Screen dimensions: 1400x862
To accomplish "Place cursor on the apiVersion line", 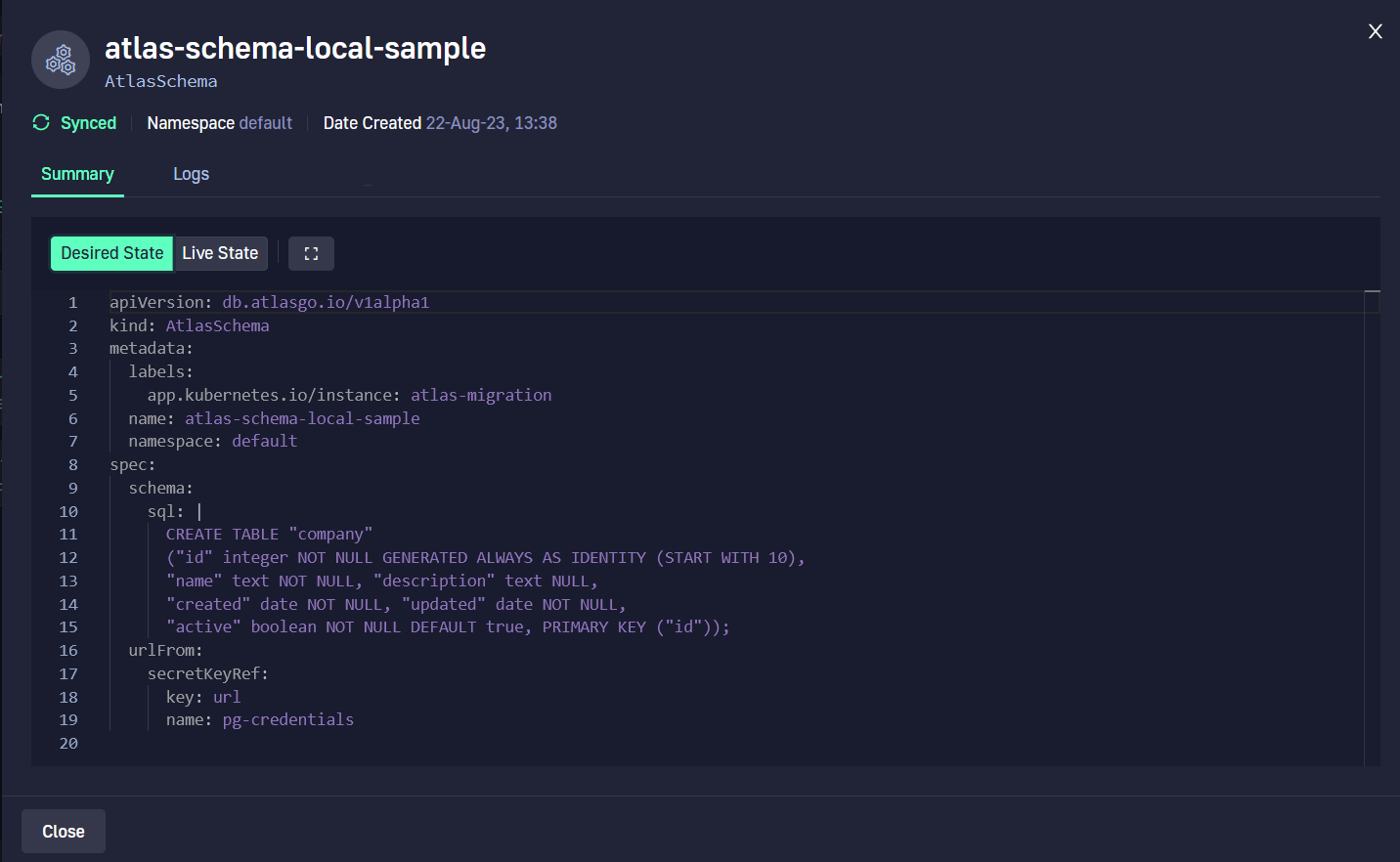I will coord(269,302).
